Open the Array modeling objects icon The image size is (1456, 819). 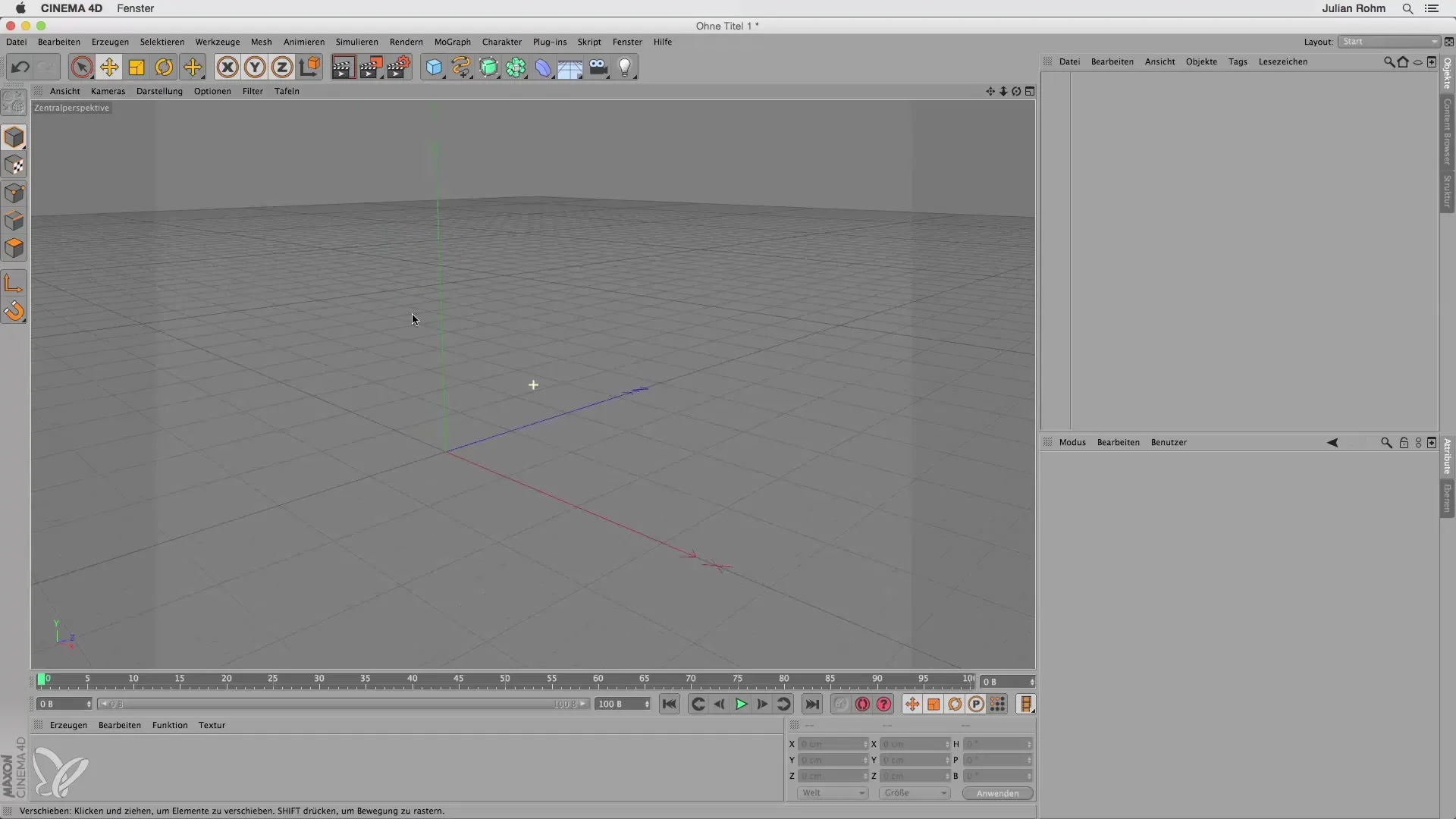click(516, 67)
